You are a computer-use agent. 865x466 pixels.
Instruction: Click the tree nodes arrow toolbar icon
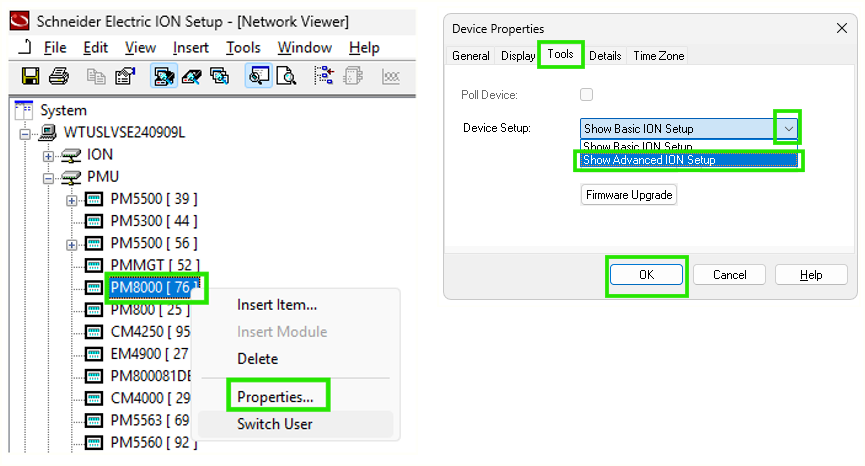(324, 76)
